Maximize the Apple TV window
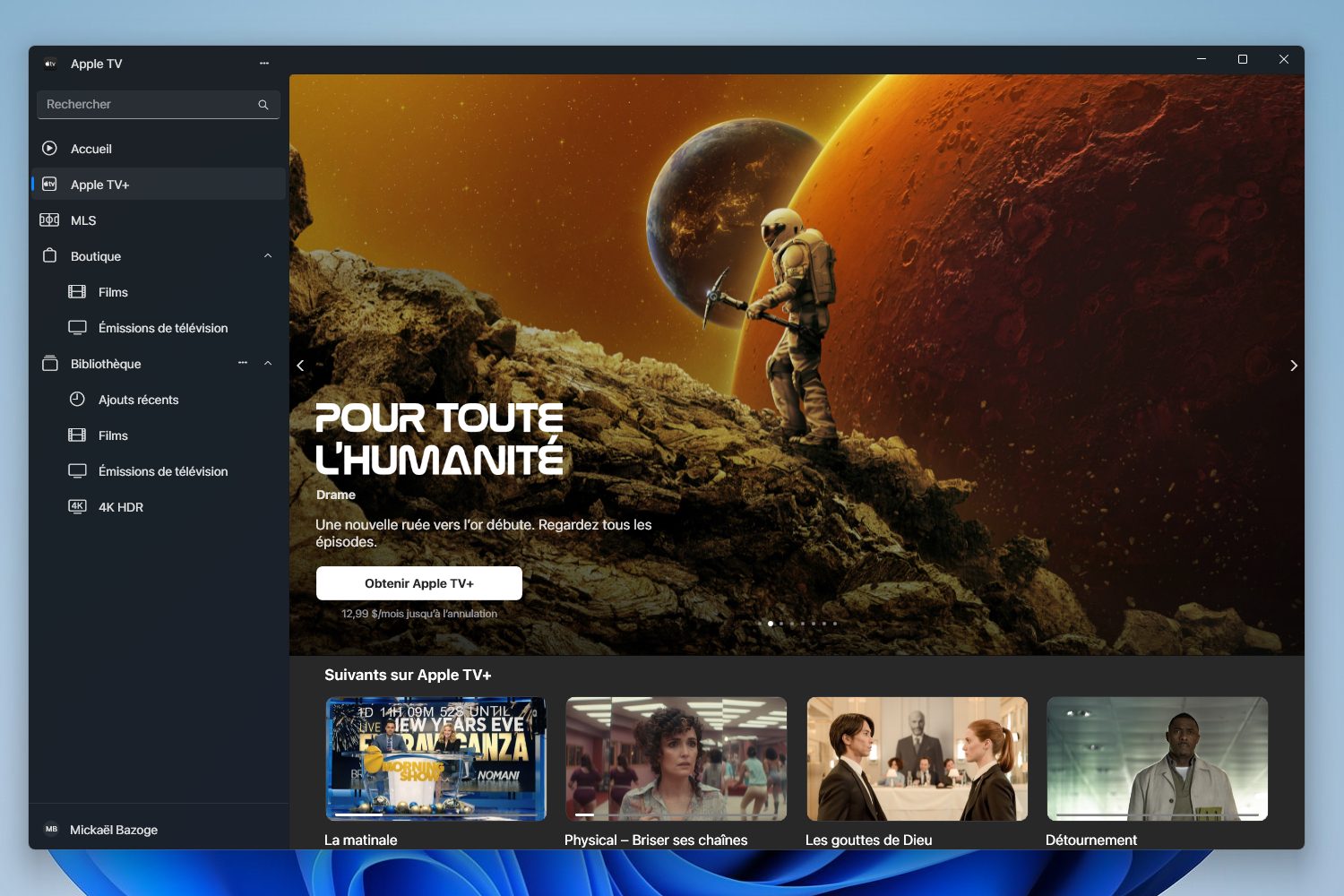1344x896 pixels. coord(1243,59)
